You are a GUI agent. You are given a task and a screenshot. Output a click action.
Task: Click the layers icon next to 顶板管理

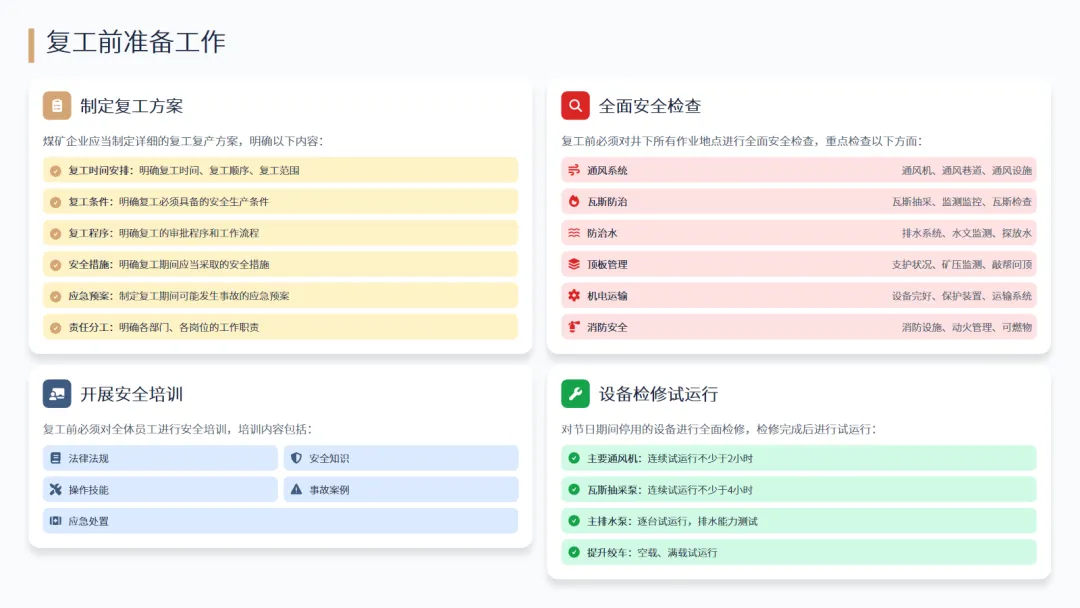[574, 265]
